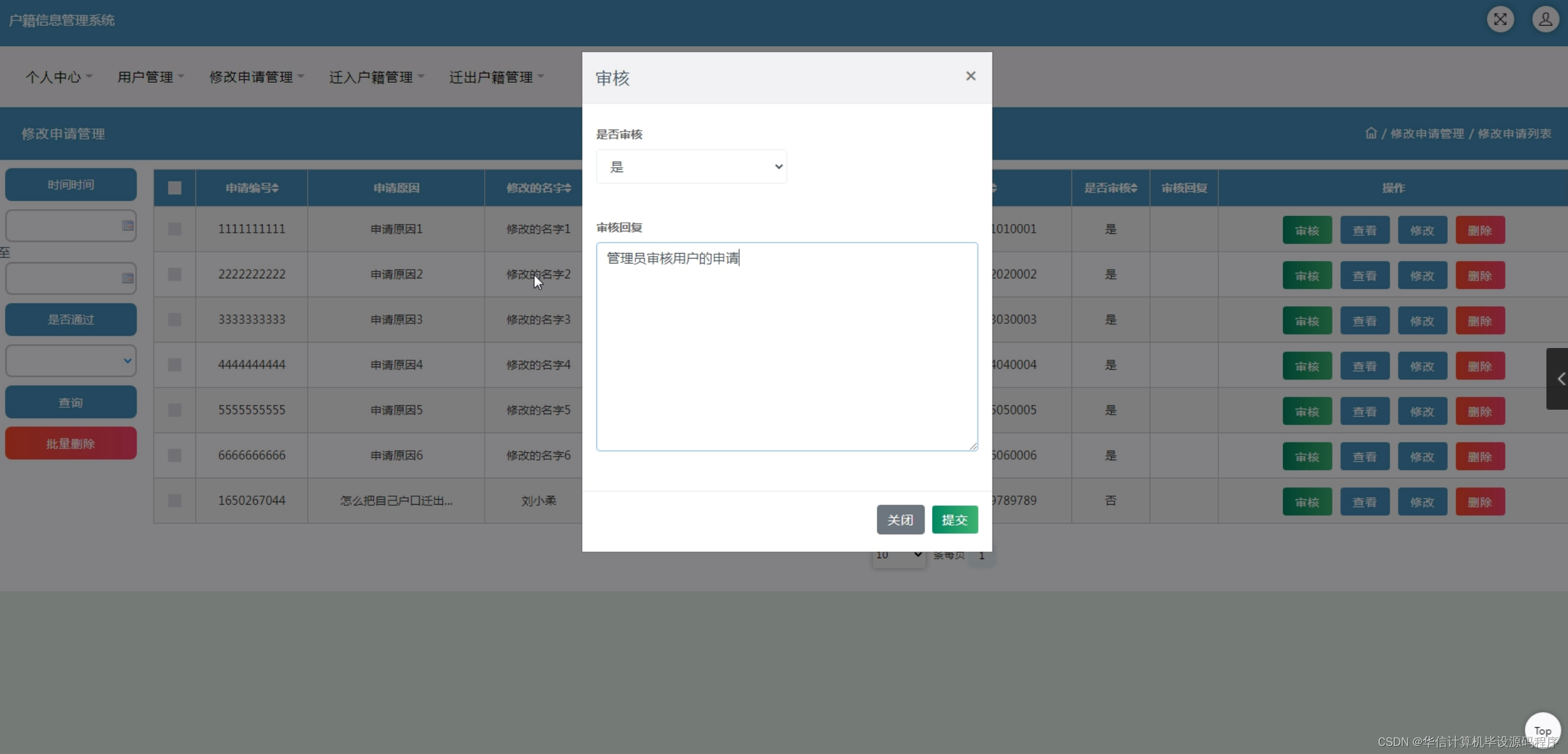Close the 审核 dialog with its × icon
Screen dimensions: 1568x754
point(970,76)
